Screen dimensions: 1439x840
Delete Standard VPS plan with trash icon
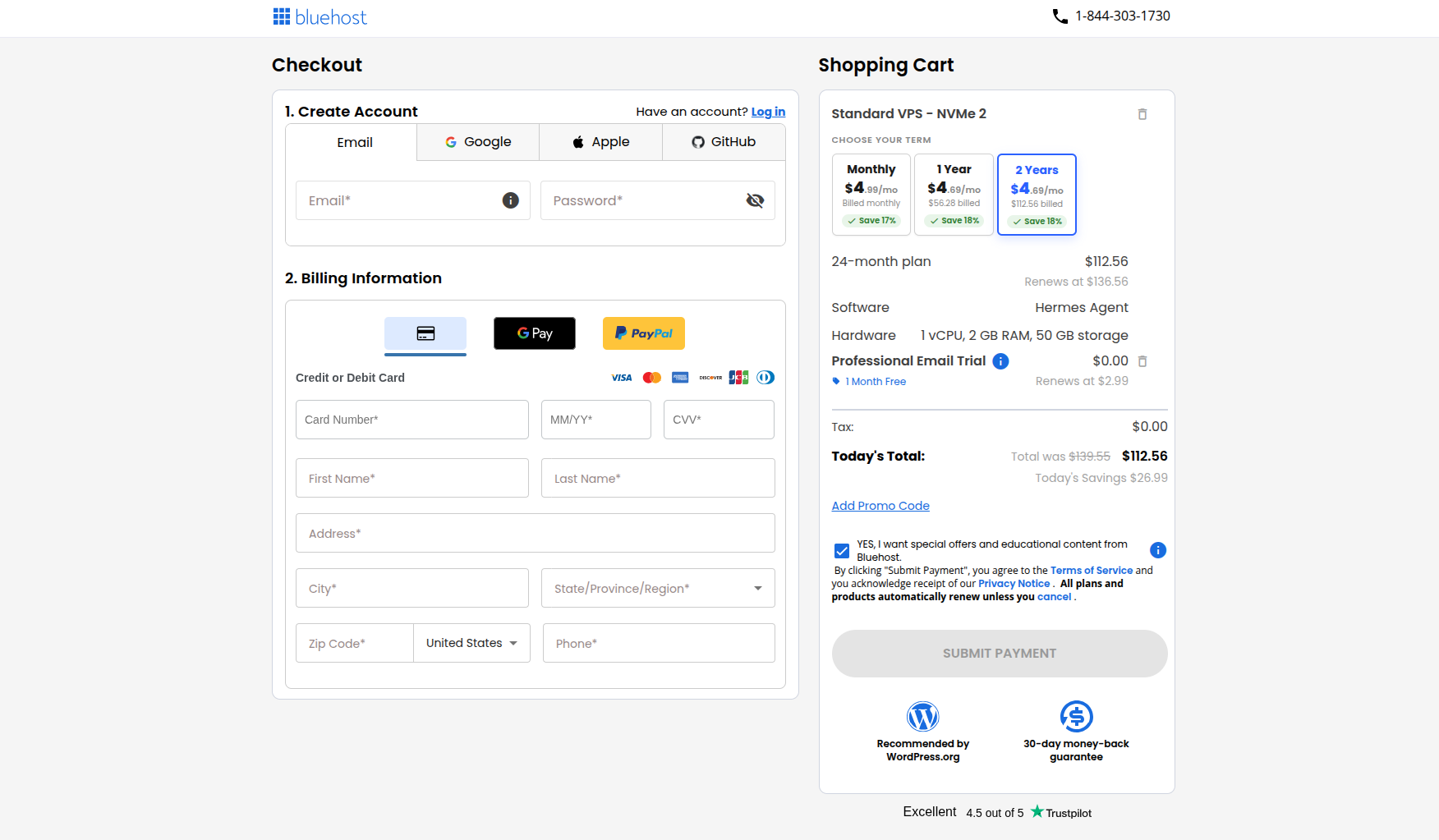[1142, 114]
